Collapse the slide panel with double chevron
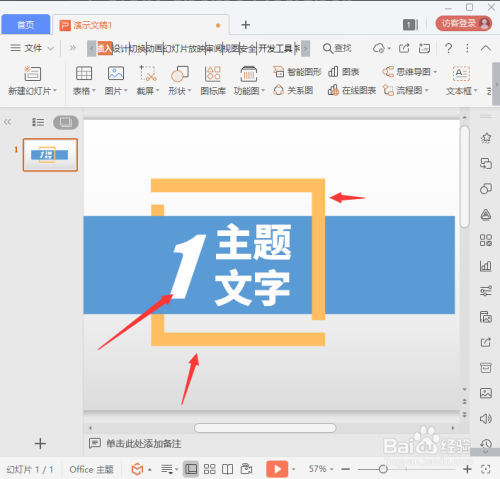Viewport: 500px width, 479px height. (7, 122)
